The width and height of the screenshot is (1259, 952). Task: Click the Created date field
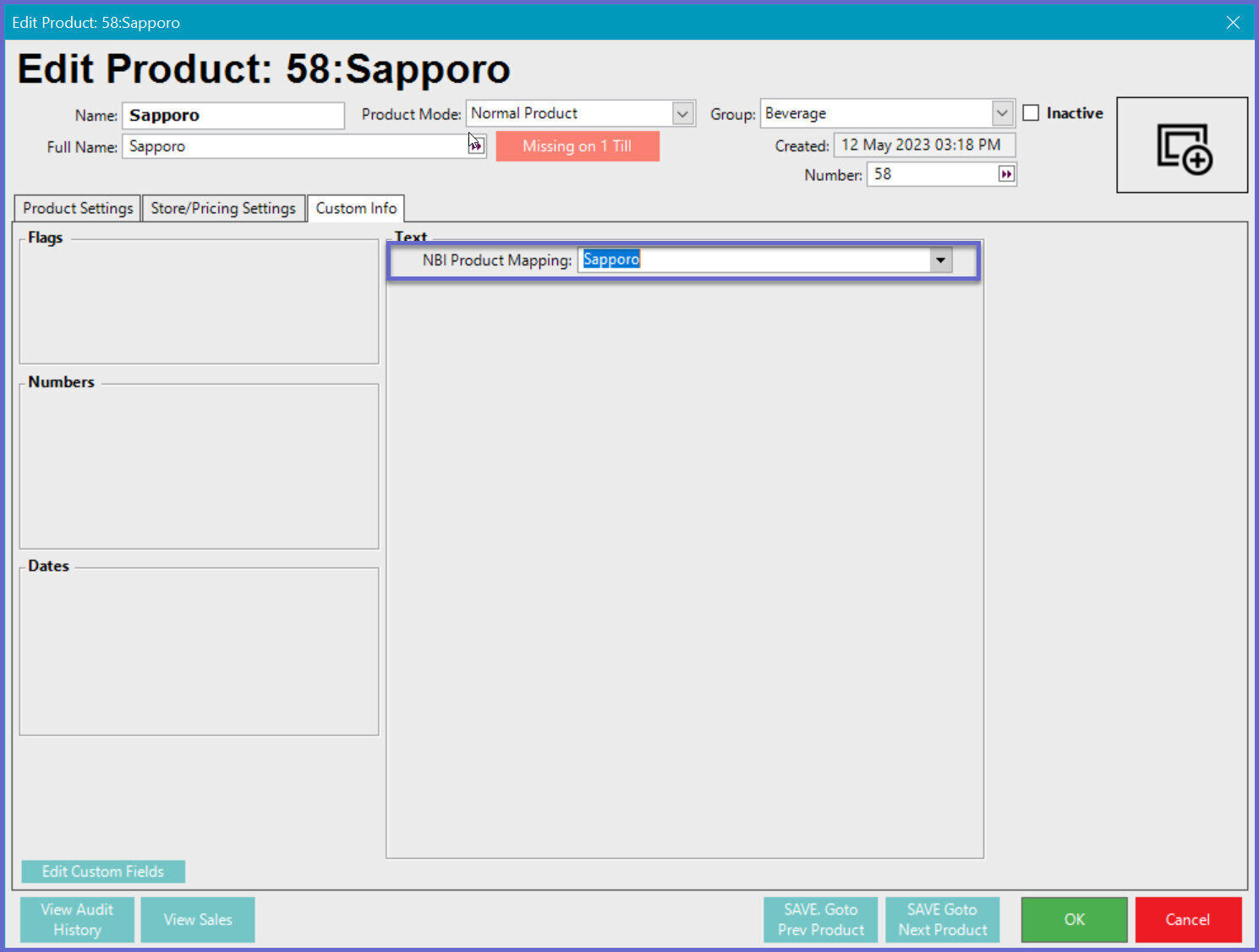(x=924, y=145)
